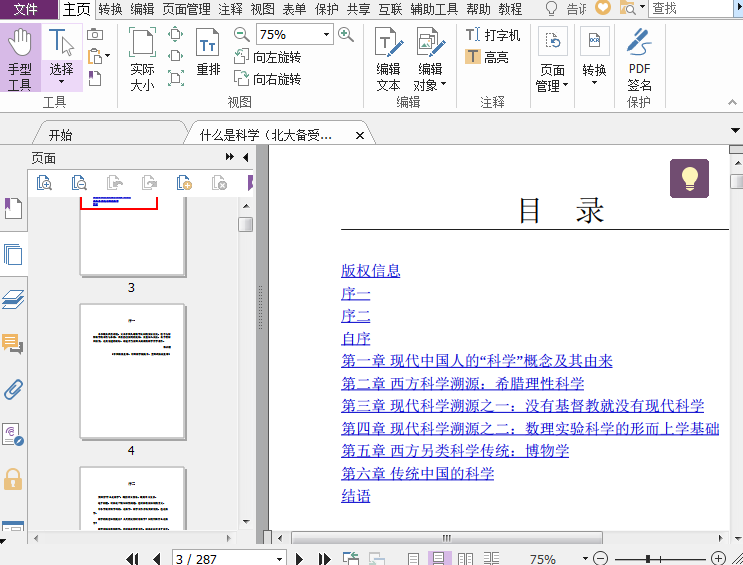743x565 pixels.
Task: Click the Fit Visible icon with corner brackets
Action: tap(176, 78)
